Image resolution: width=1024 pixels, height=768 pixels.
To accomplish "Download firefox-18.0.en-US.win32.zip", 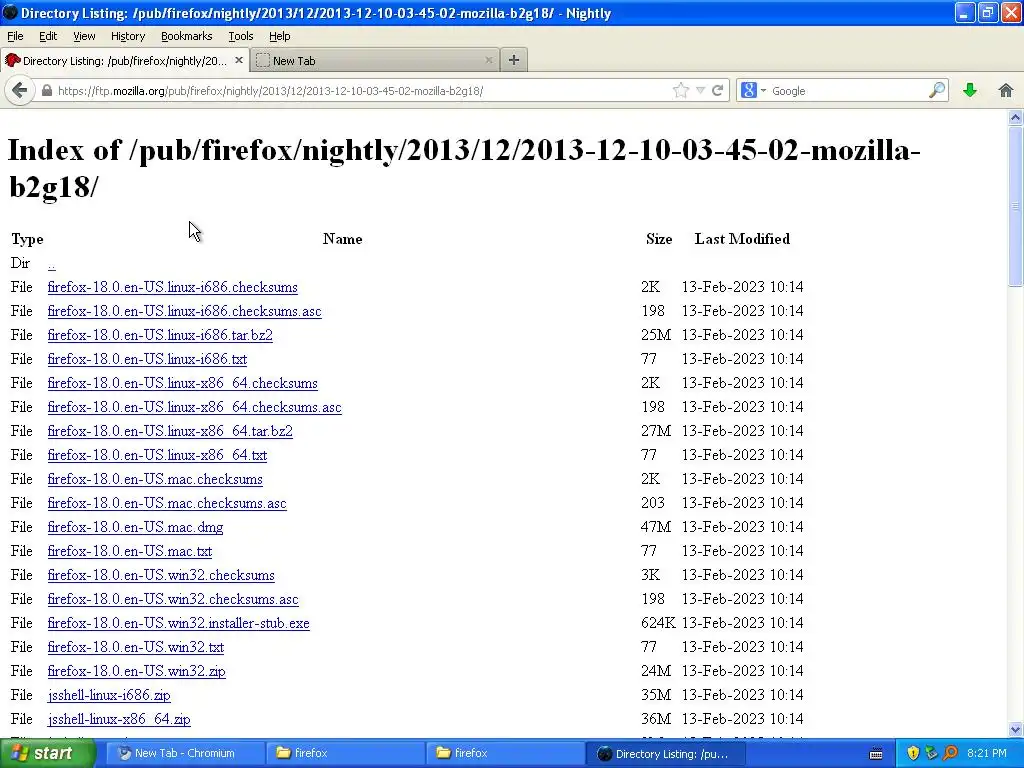I will (x=136, y=671).
